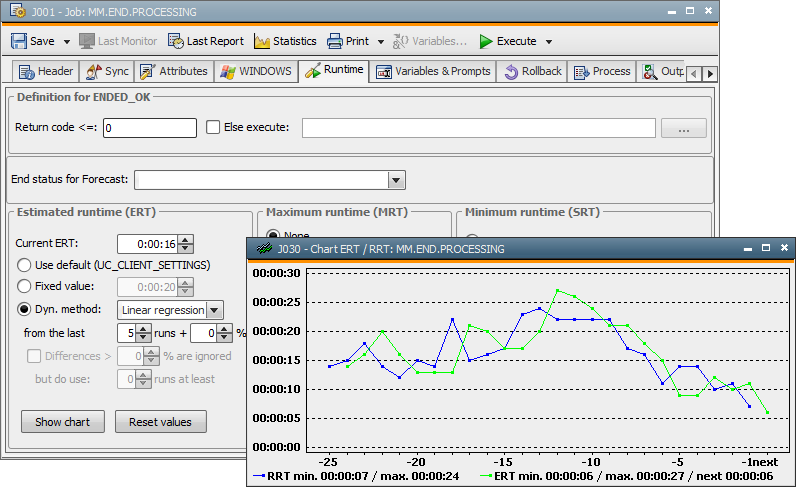Screen dimensions: 796x487
Task: Close the Chart ERT / RRT window
Action: click(x=784, y=248)
